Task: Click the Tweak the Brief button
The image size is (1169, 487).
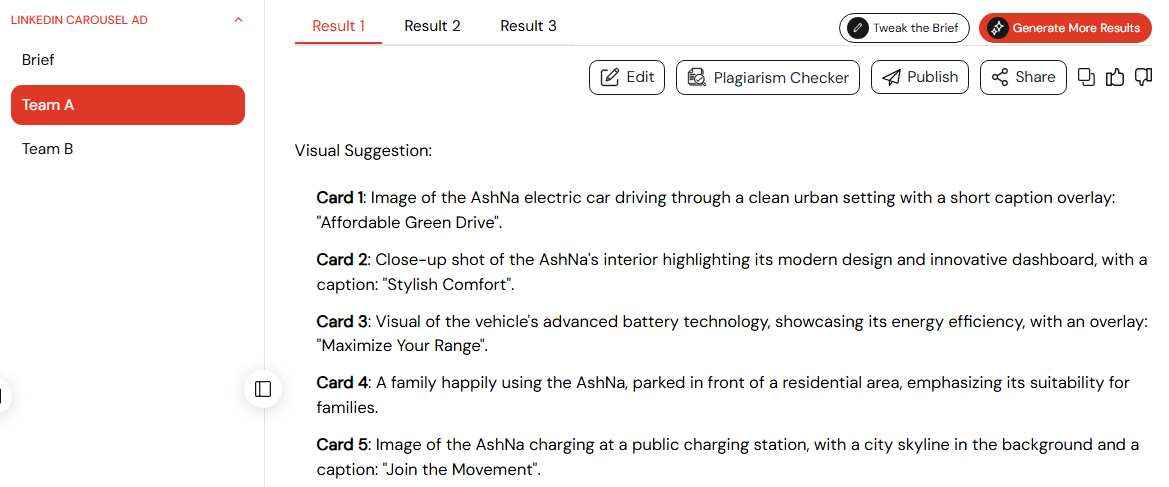Action: (x=904, y=28)
